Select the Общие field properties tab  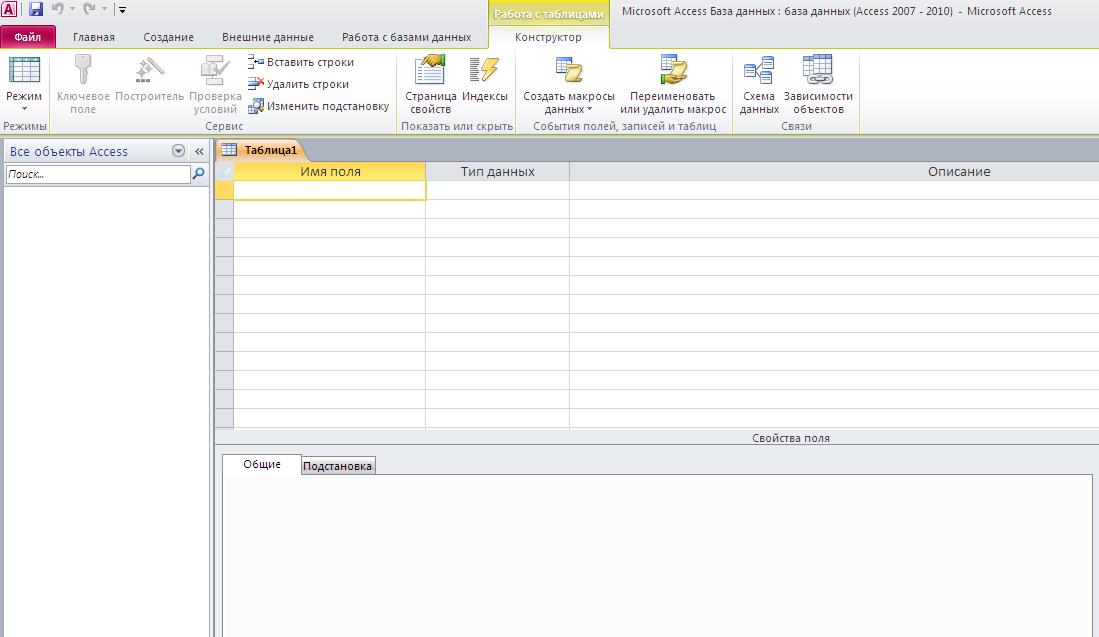point(262,465)
